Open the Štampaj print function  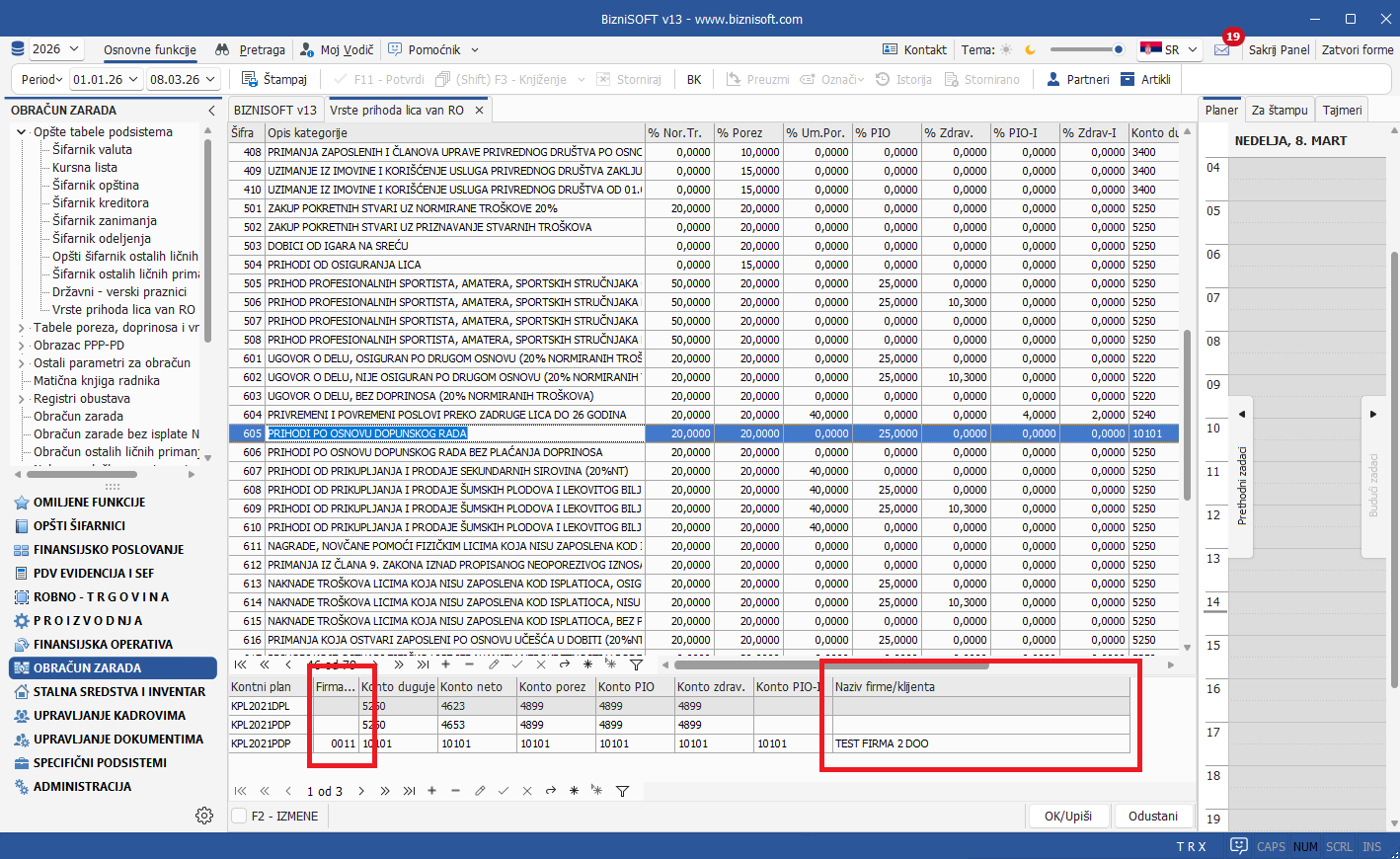pos(275,79)
